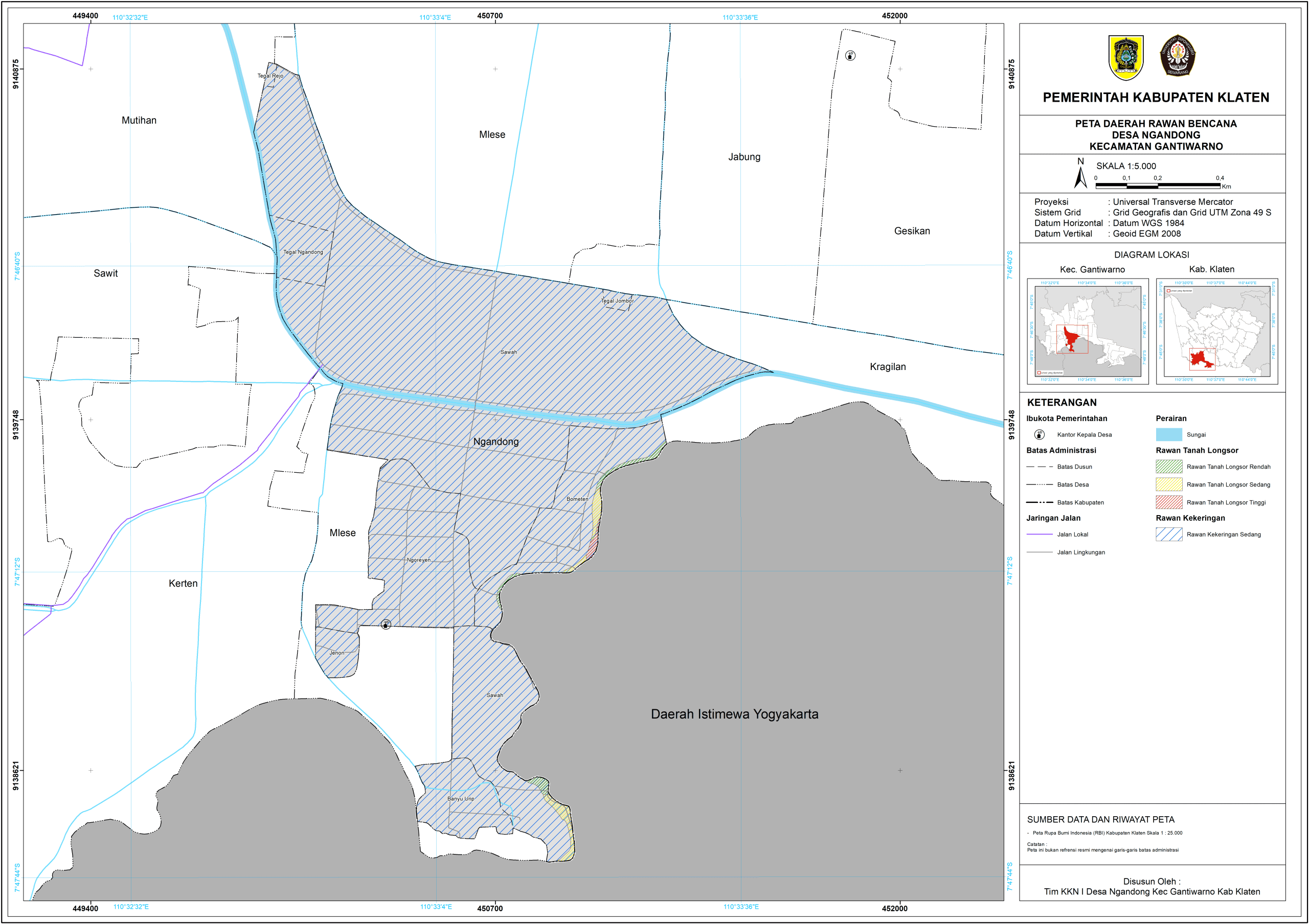Screen dimensions: 1309x924
Task: Click the Batas Dusun dashed line symbol
Action: pyautogui.click(x=1040, y=467)
